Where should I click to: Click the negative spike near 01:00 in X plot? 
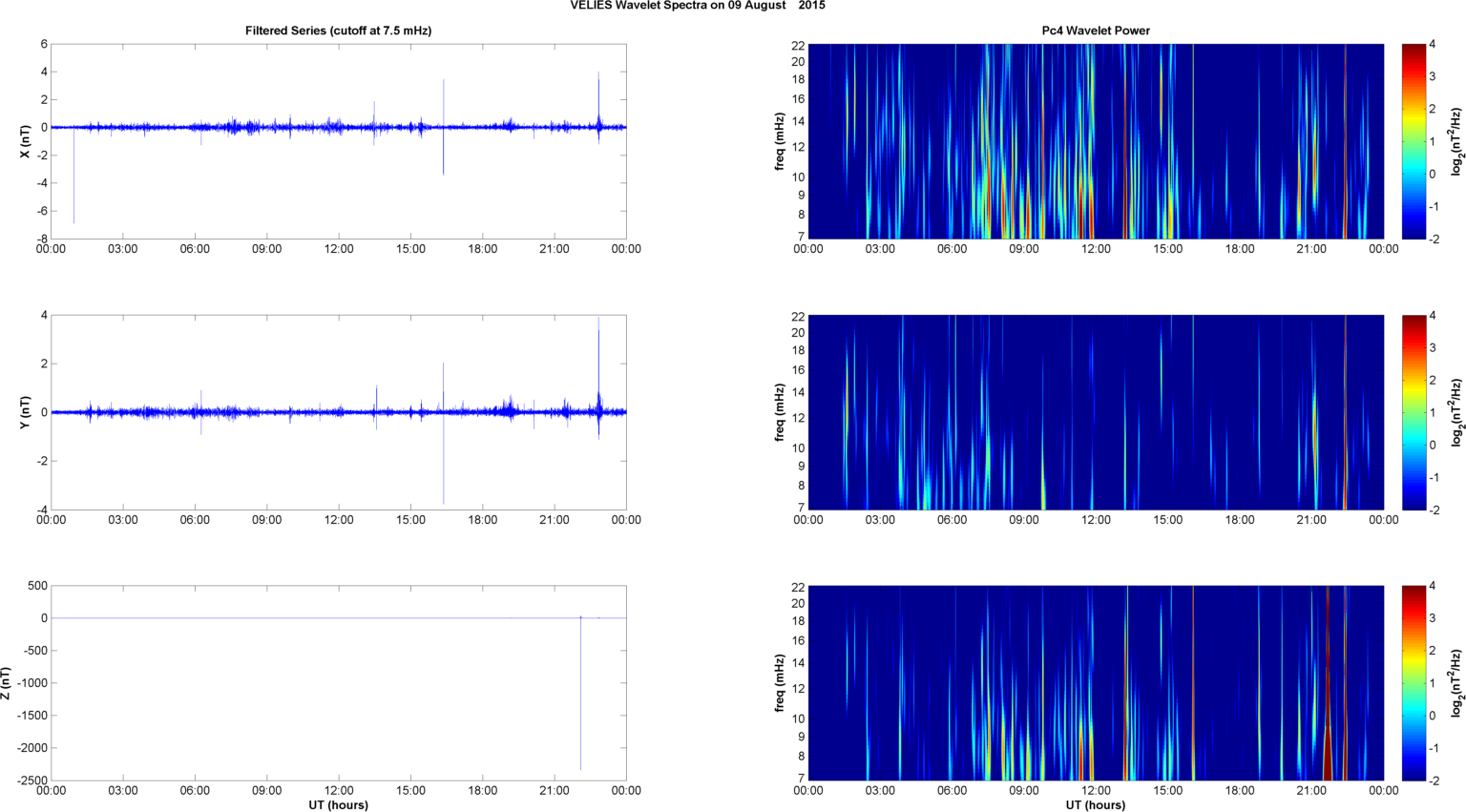coord(73,191)
